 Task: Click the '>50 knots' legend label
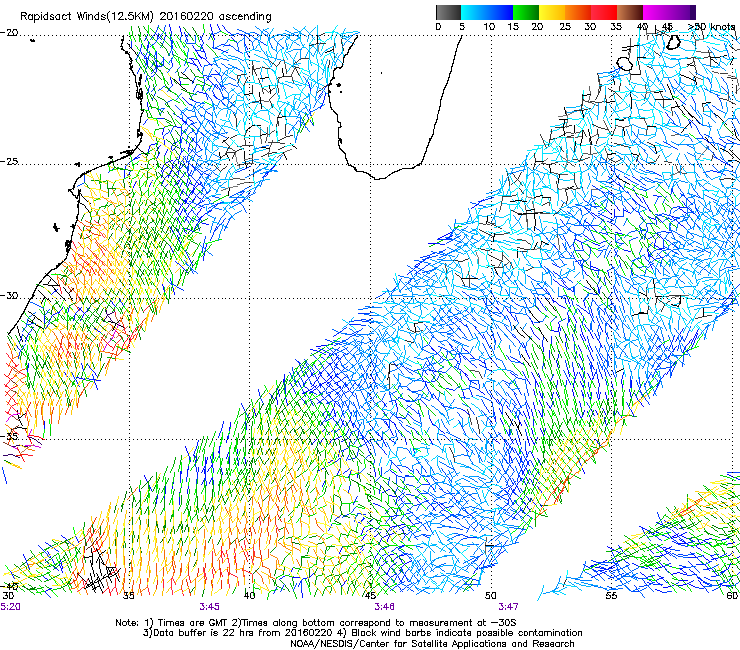[x=711, y=26]
